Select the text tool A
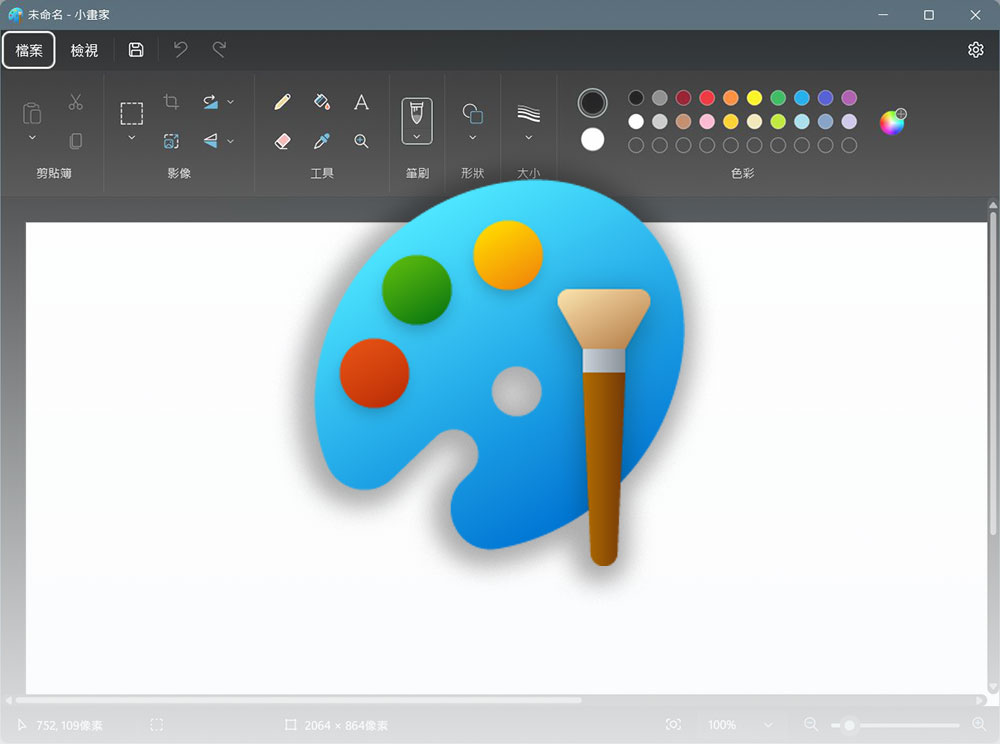 click(361, 102)
